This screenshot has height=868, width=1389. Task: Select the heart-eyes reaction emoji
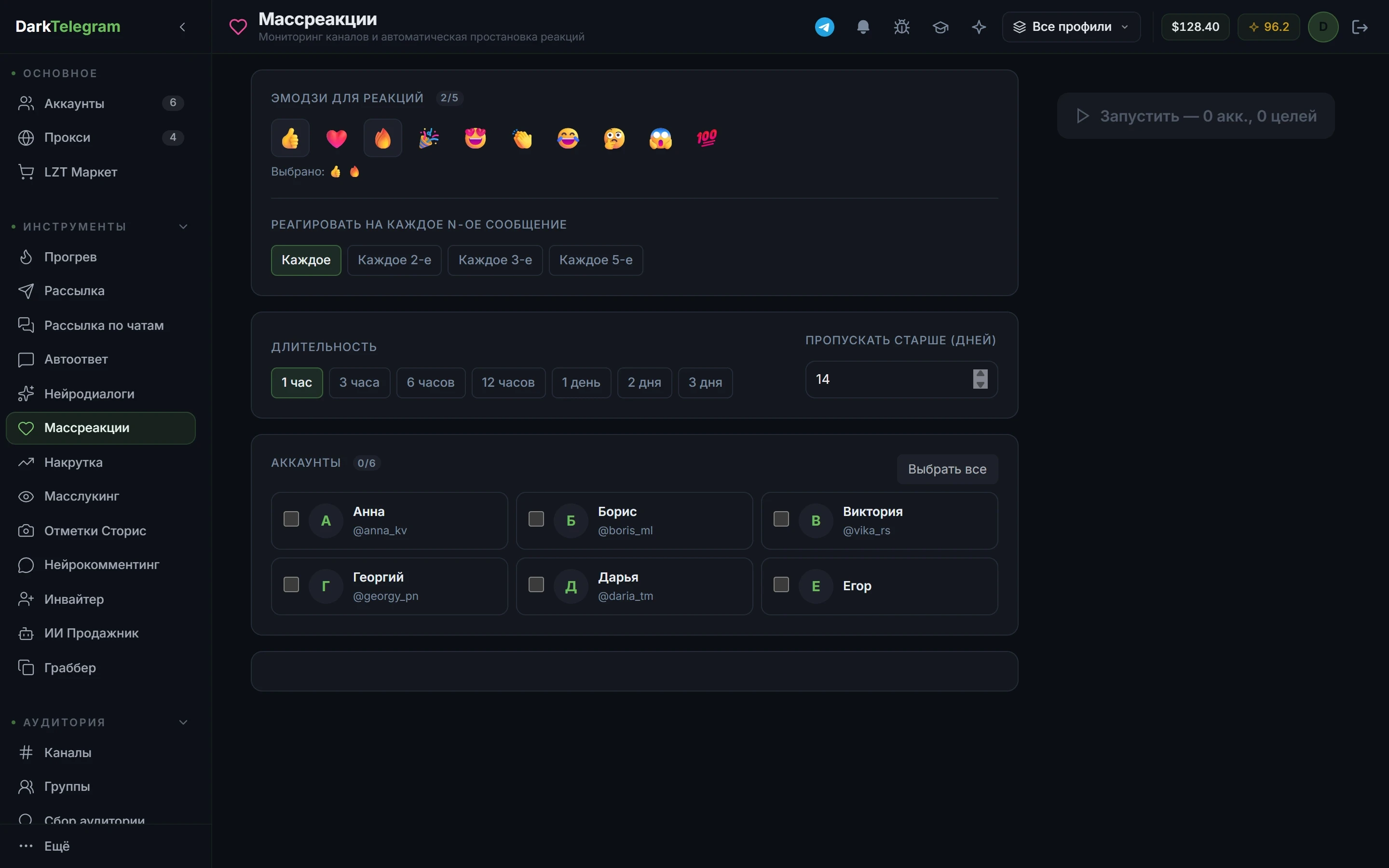475,138
